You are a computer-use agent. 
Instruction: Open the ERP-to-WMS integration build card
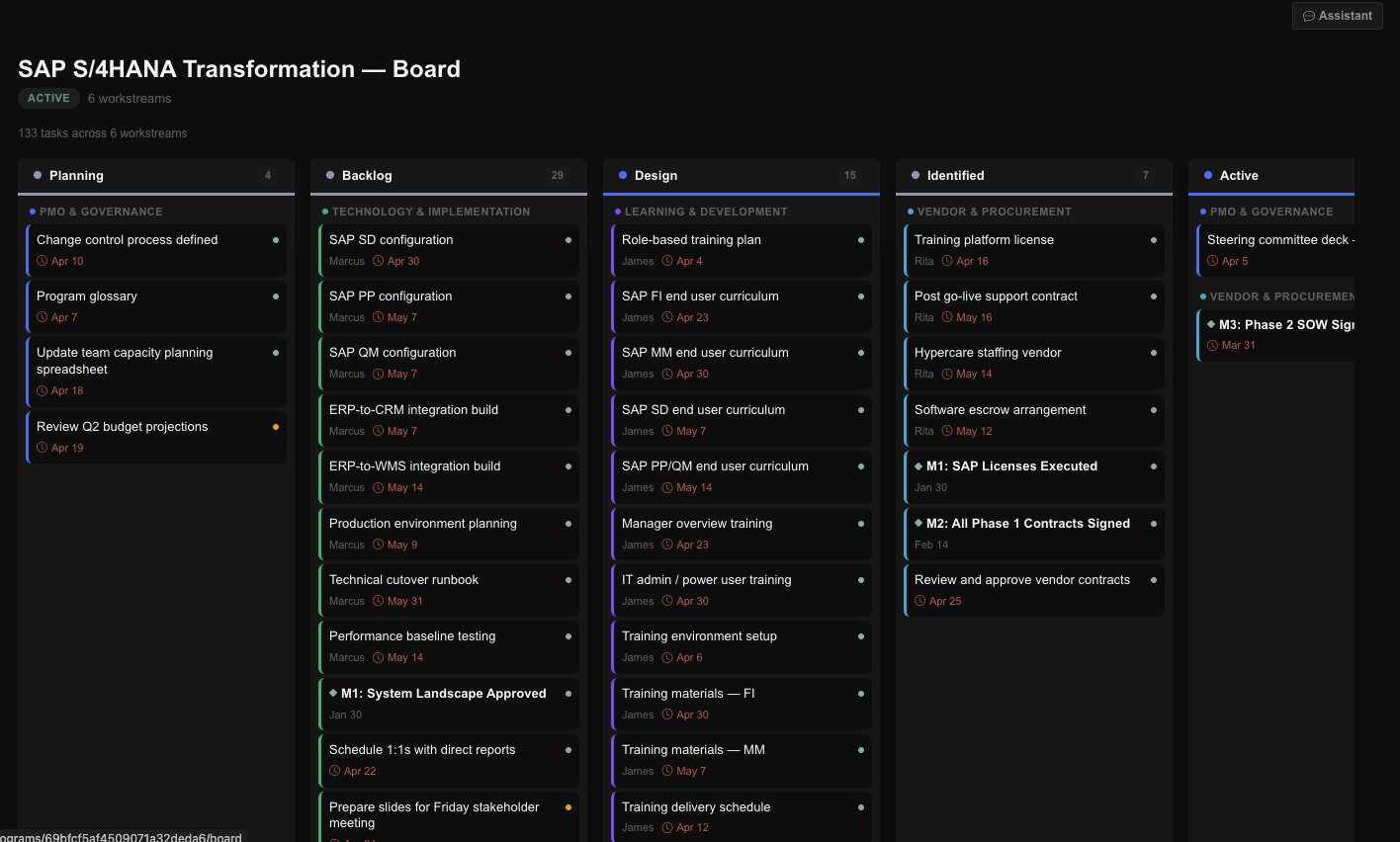click(x=449, y=476)
